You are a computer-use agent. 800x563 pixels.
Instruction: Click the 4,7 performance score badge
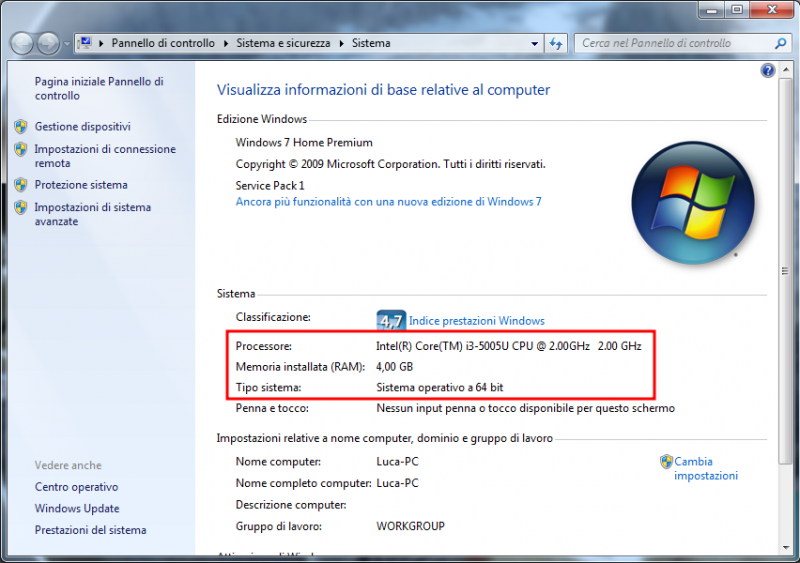(390, 321)
